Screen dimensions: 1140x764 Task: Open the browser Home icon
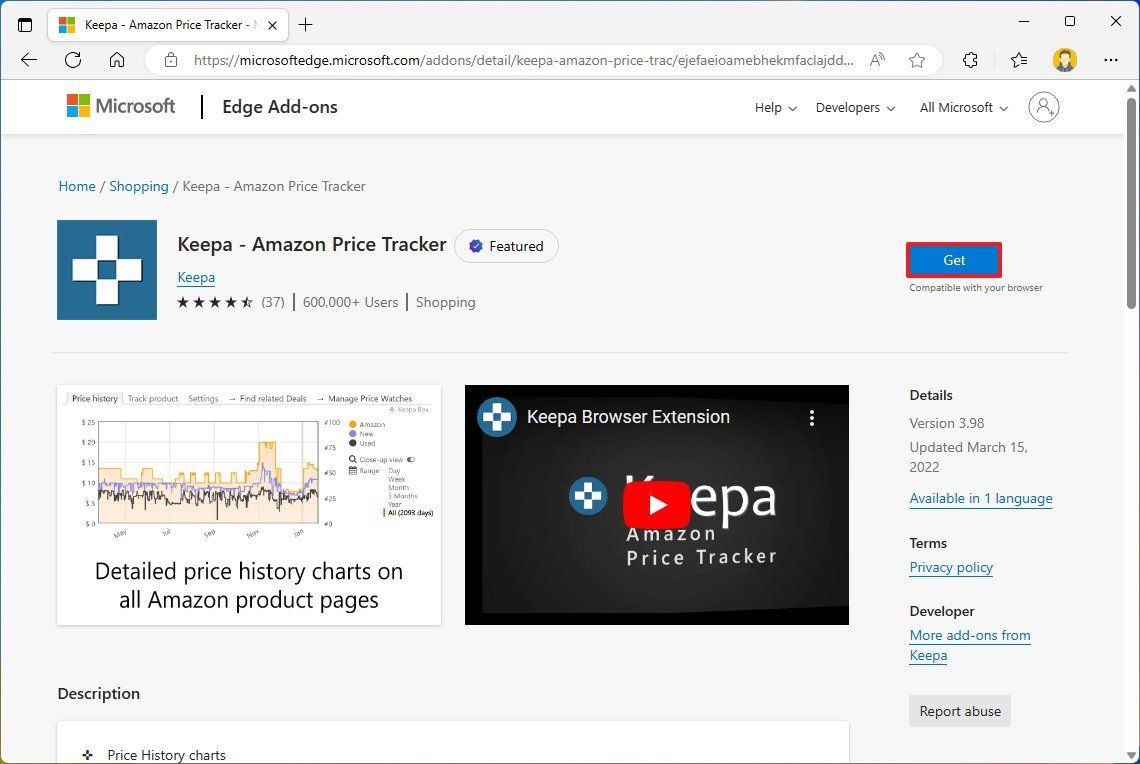click(x=117, y=60)
